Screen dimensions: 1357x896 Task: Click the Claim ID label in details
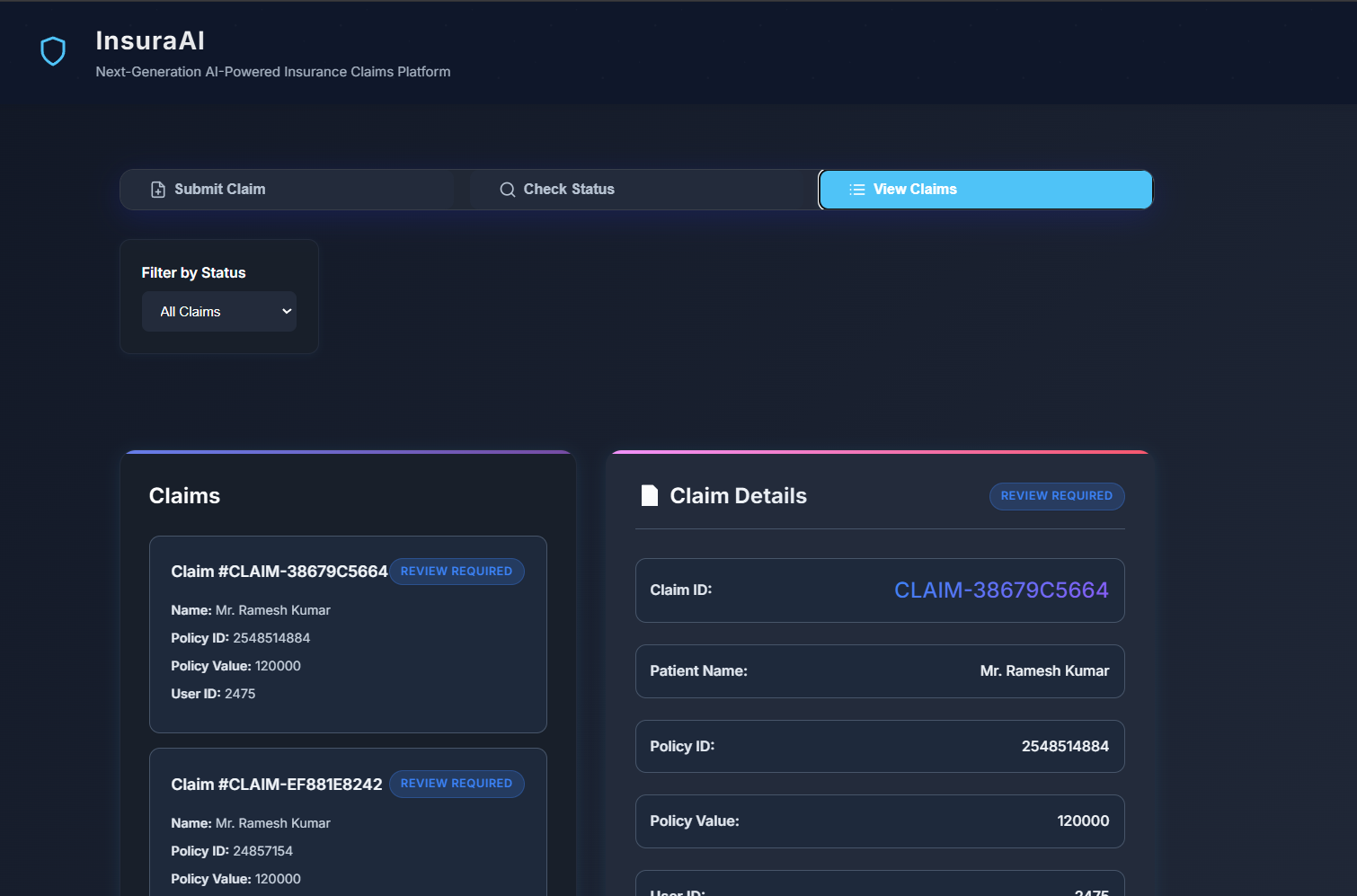click(681, 590)
